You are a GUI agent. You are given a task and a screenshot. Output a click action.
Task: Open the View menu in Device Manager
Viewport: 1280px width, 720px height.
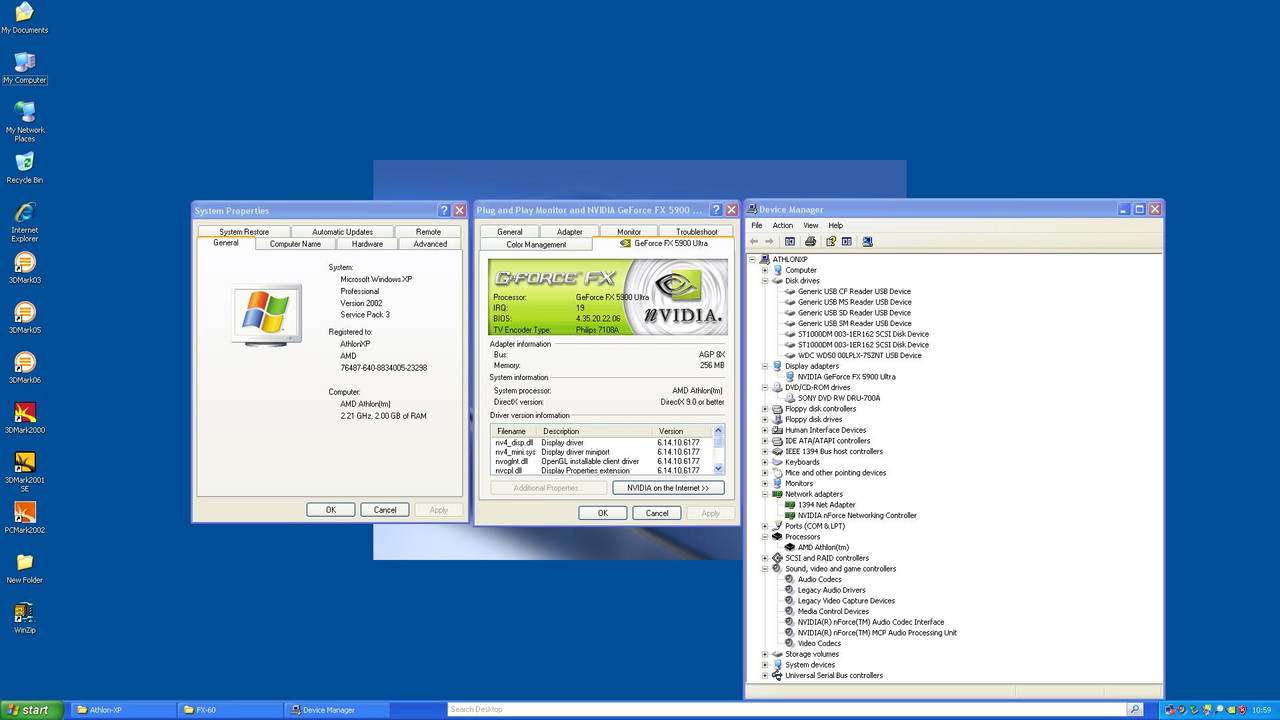pyautogui.click(x=811, y=226)
